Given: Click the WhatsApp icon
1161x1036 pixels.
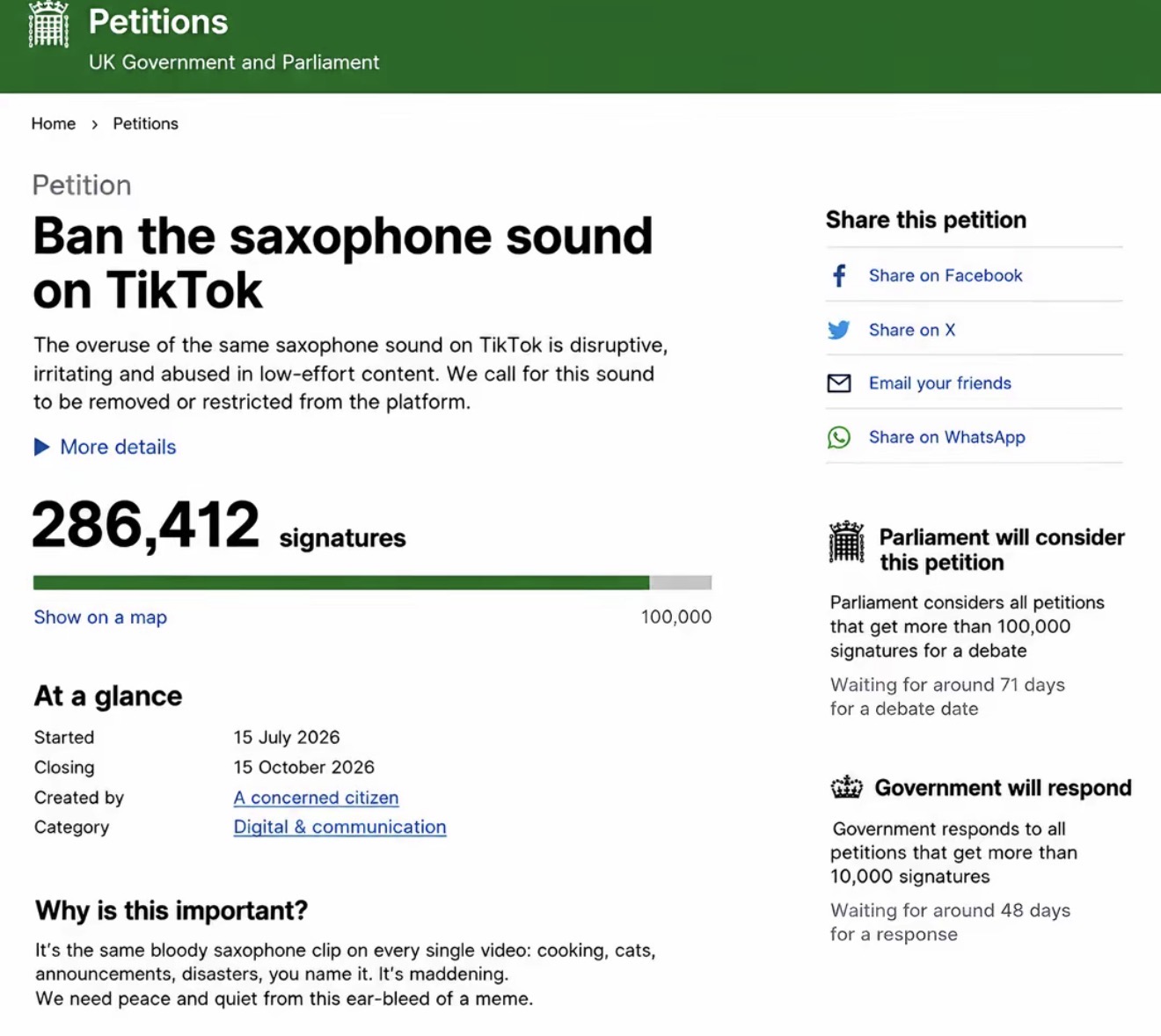Looking at the screenshot, I should 839,437.
